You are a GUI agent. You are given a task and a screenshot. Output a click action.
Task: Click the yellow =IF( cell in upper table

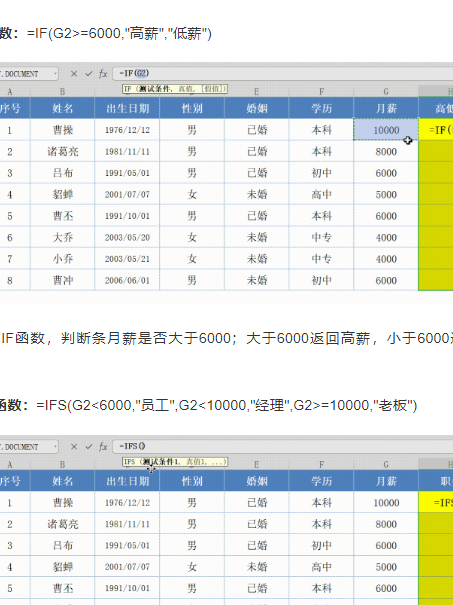click(x=436, y=130)
